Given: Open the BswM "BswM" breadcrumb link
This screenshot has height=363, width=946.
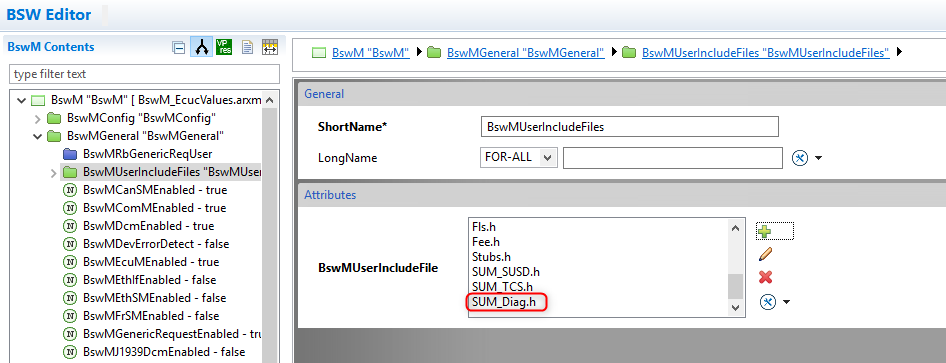Looking at the screenshot, I should [x=371, y=53].
